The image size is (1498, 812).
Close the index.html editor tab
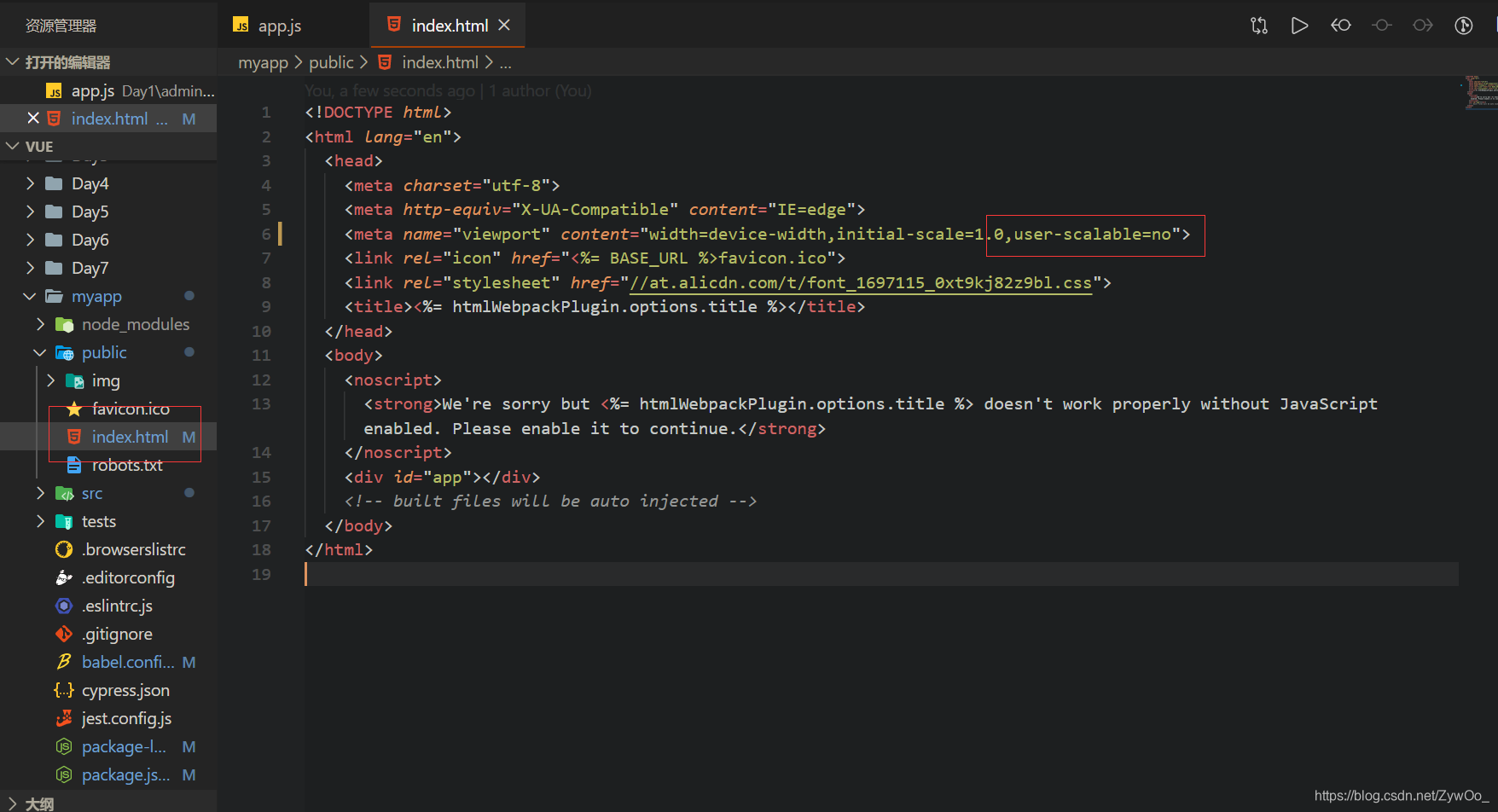pyautogui.click(x=504, y=26)
